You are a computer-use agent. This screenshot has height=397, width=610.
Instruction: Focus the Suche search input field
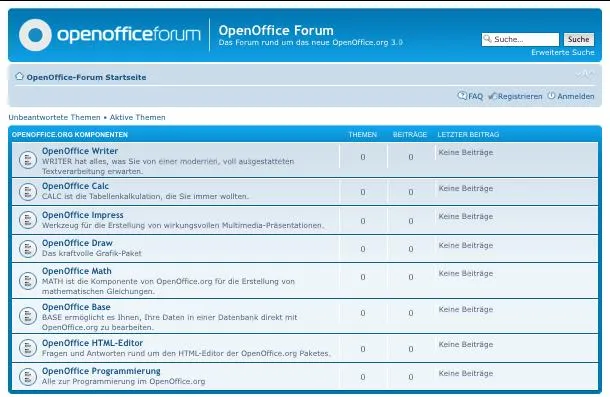coord(520,39)
